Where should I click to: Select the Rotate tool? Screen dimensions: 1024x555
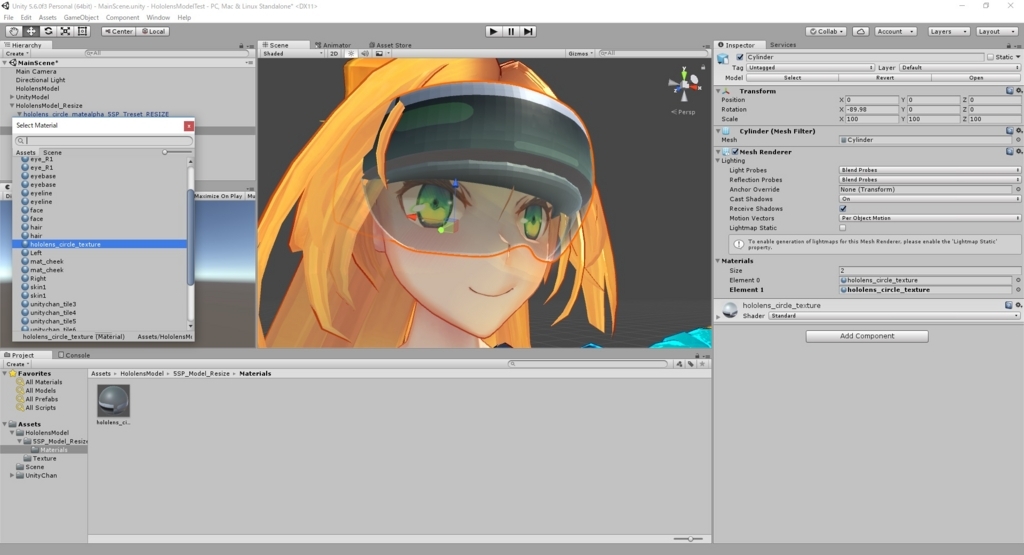click(48, 31)
